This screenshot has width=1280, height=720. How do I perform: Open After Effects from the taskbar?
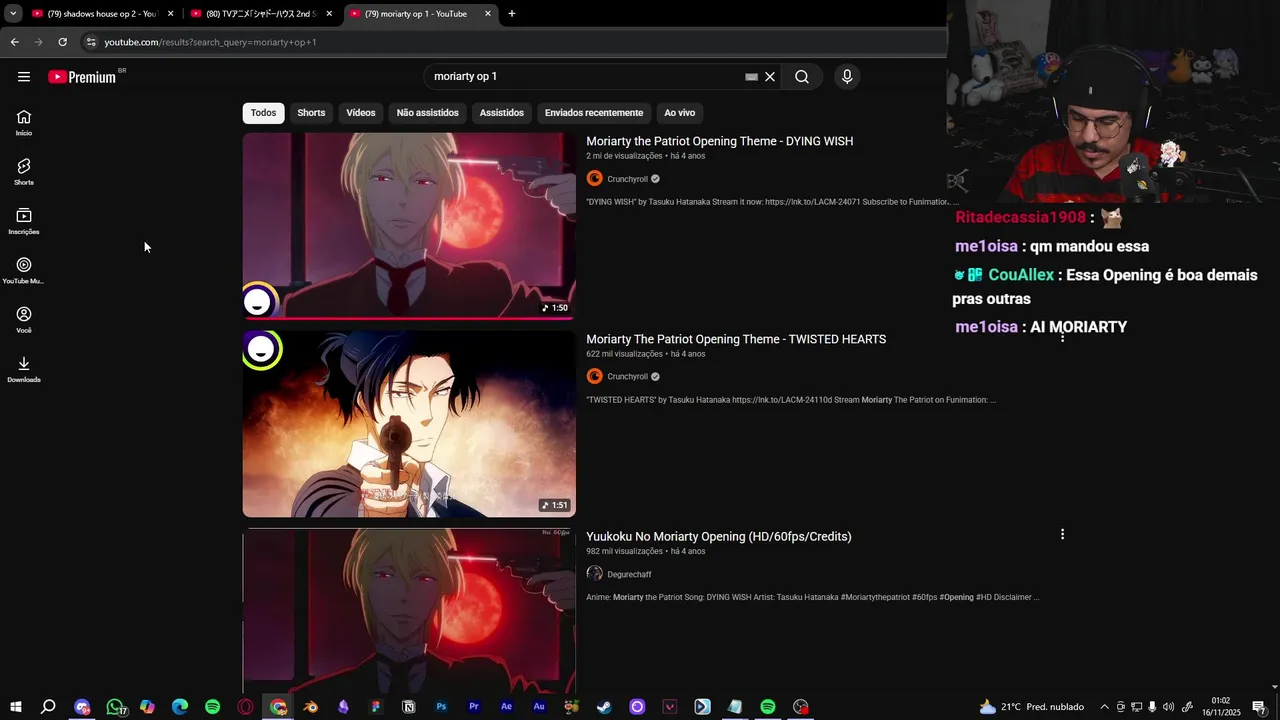coord(506,707)
